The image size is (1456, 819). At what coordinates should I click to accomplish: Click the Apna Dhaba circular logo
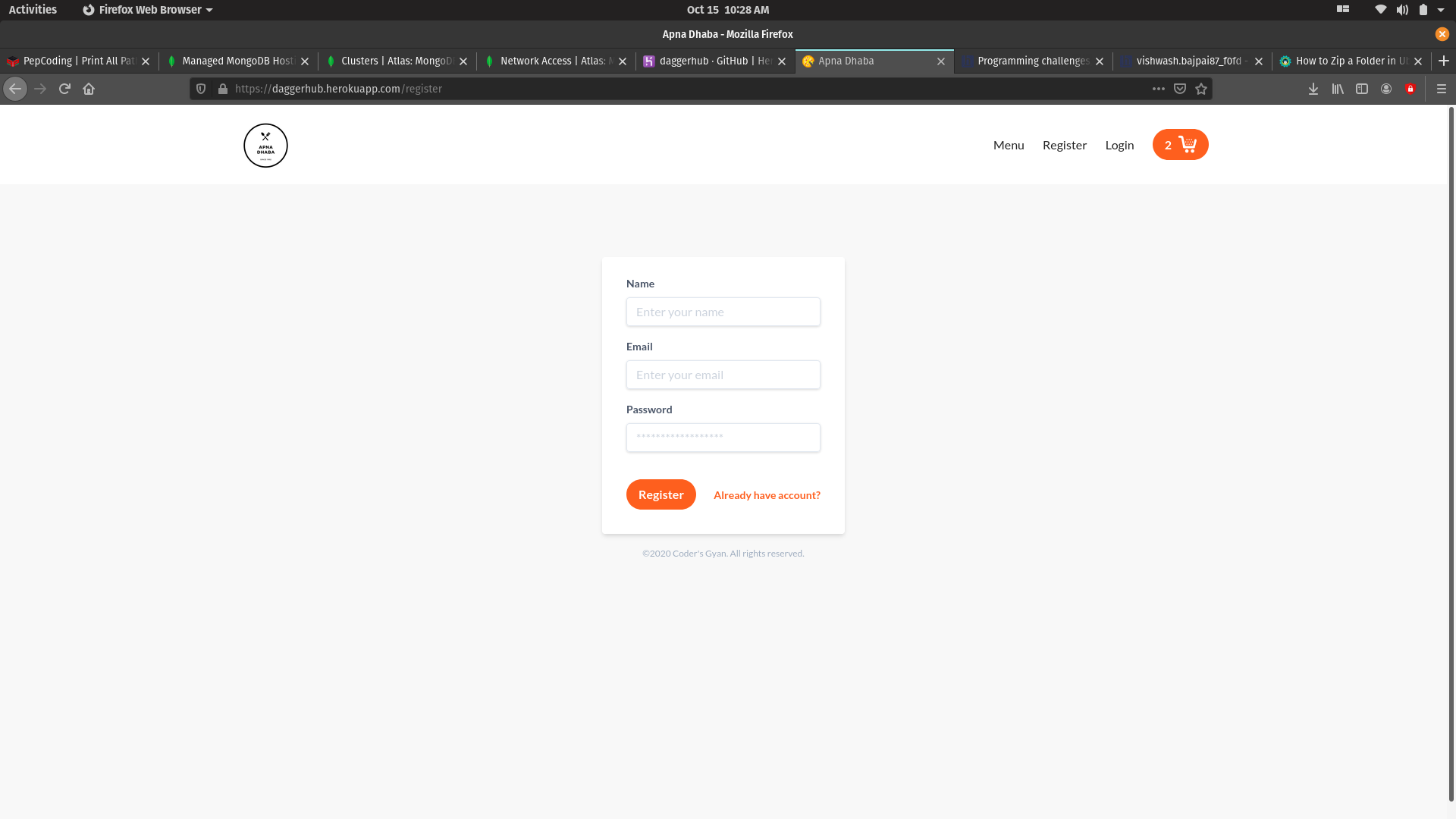pos(265,146)
